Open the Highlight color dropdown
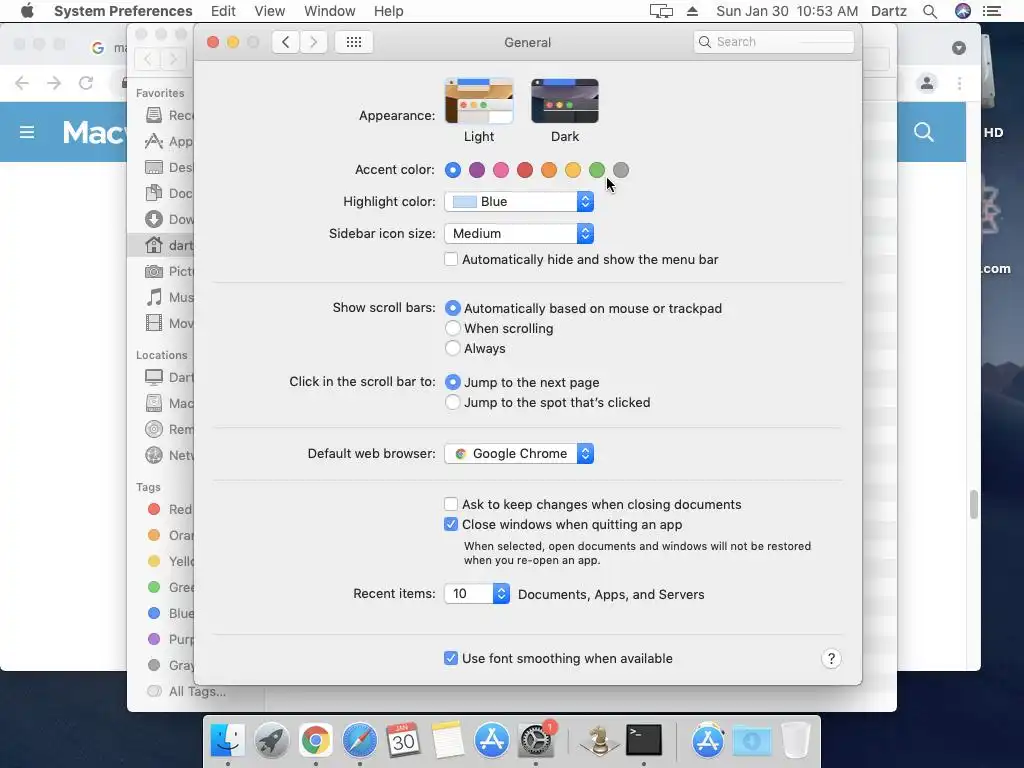1024x768 pixels. tap(519, 202)
